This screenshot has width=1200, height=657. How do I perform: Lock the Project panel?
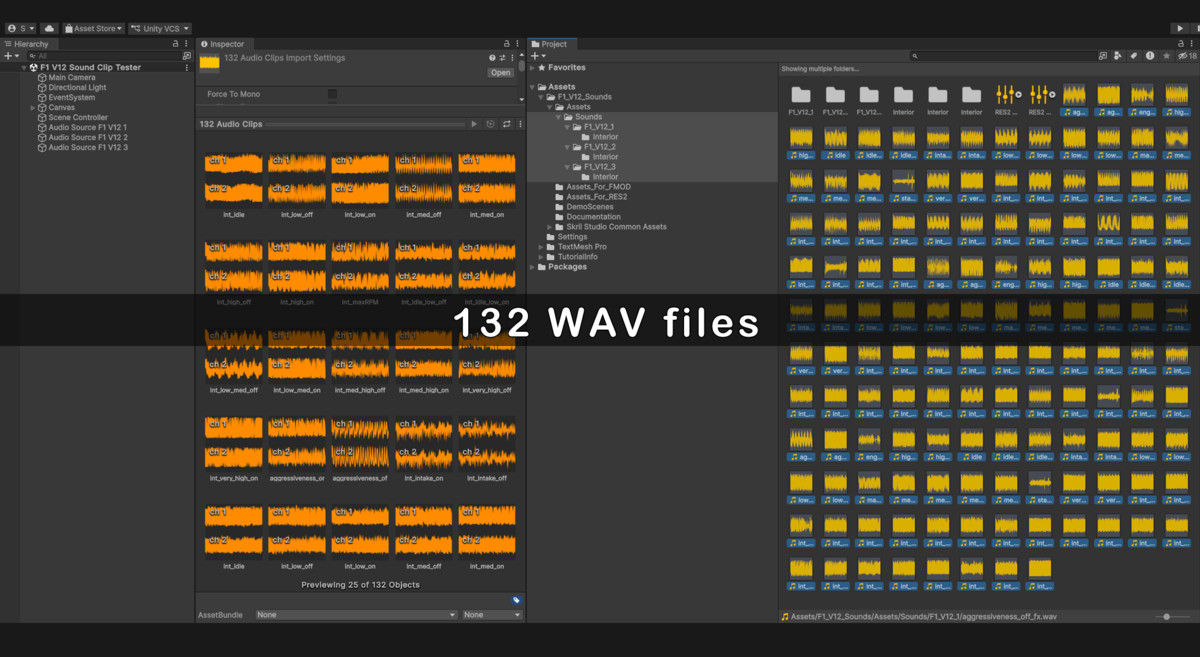coord(1180,44)
